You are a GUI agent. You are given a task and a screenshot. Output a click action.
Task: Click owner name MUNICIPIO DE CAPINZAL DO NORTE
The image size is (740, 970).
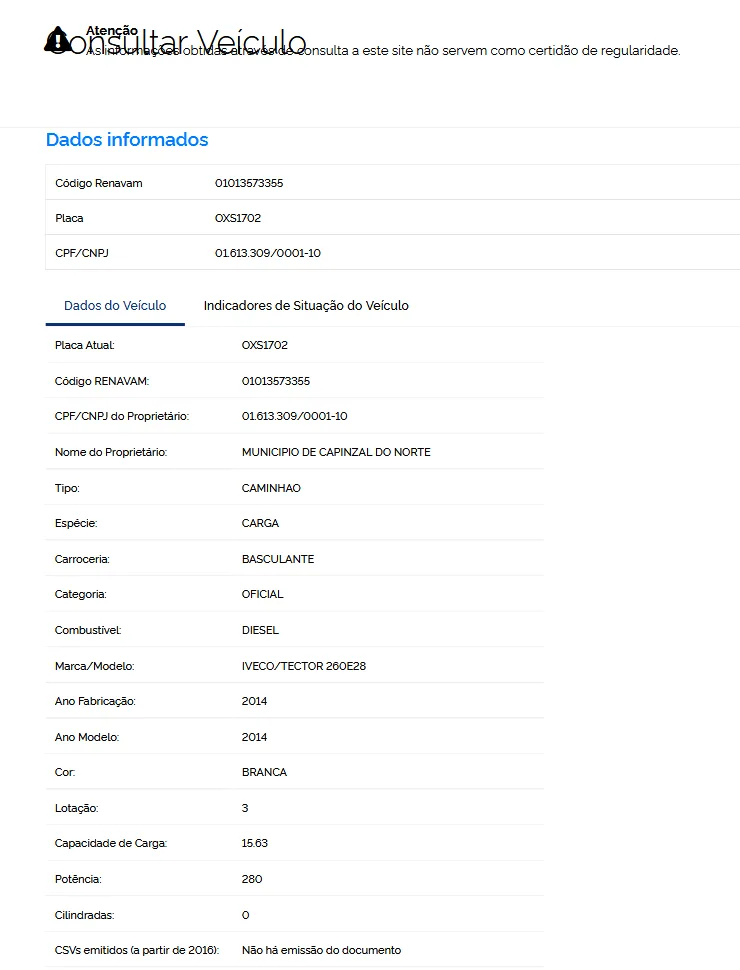coord(336,452)
